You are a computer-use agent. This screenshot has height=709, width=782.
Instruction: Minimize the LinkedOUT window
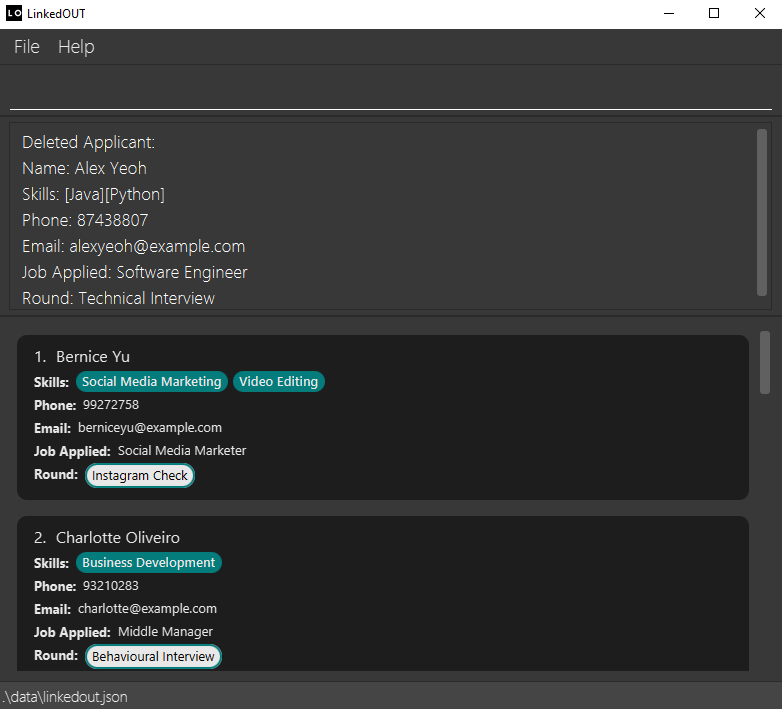coord(667,14)
